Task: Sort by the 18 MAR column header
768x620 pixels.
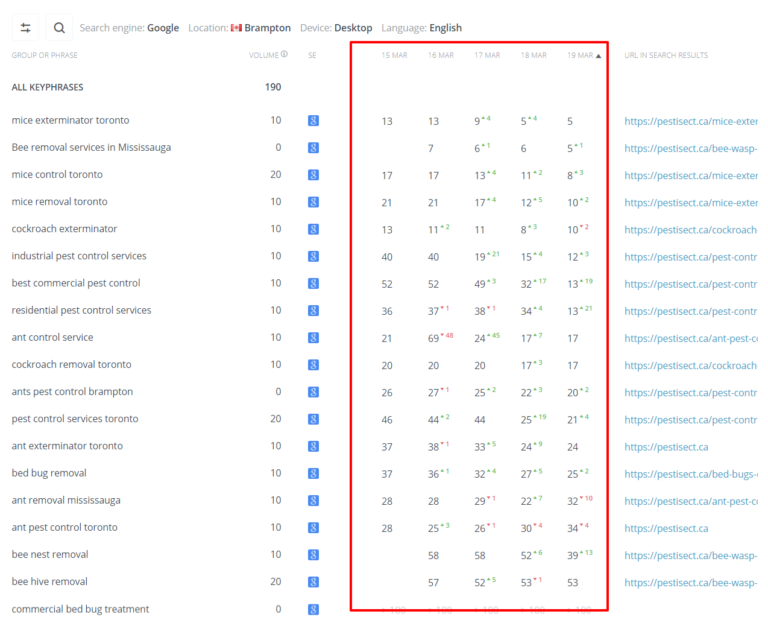Action: [x=533, y=55]
